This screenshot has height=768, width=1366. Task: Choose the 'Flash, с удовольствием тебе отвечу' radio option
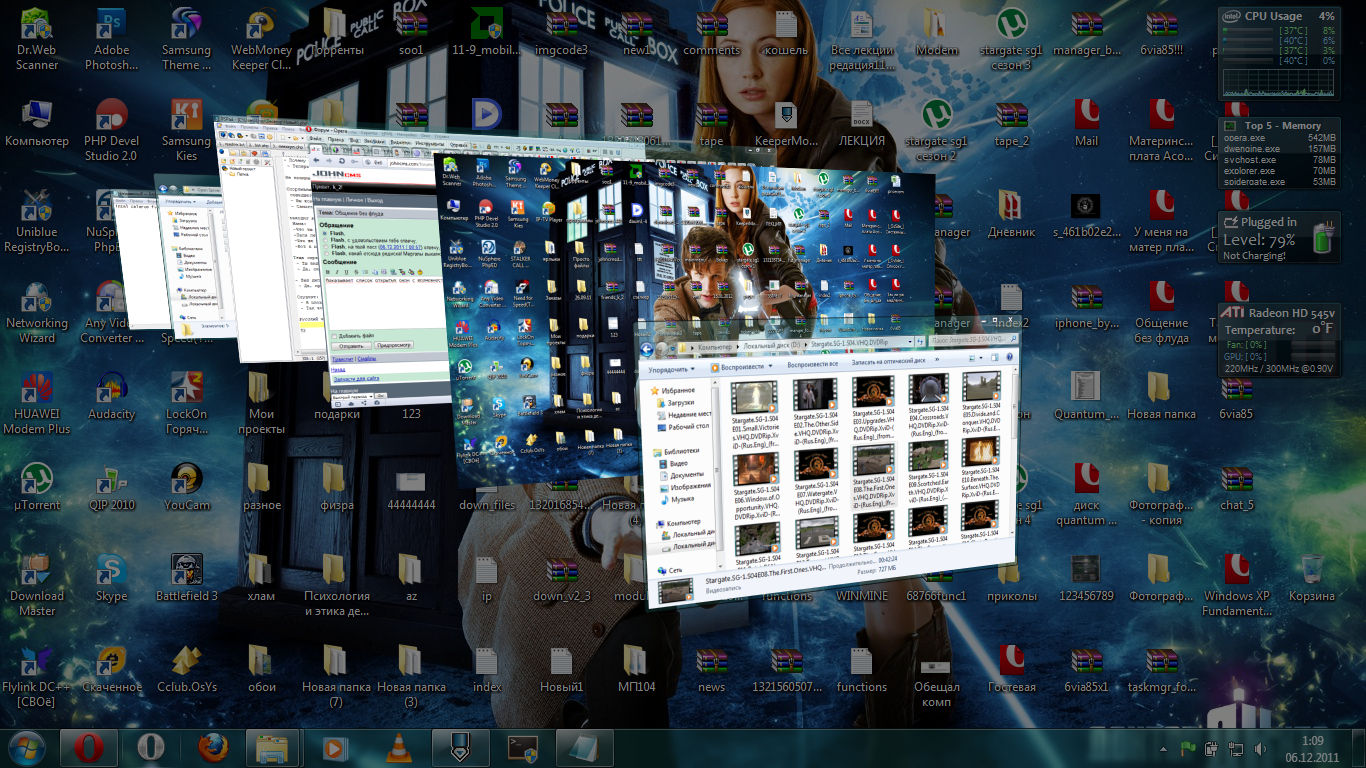click(x=325, y=240)
